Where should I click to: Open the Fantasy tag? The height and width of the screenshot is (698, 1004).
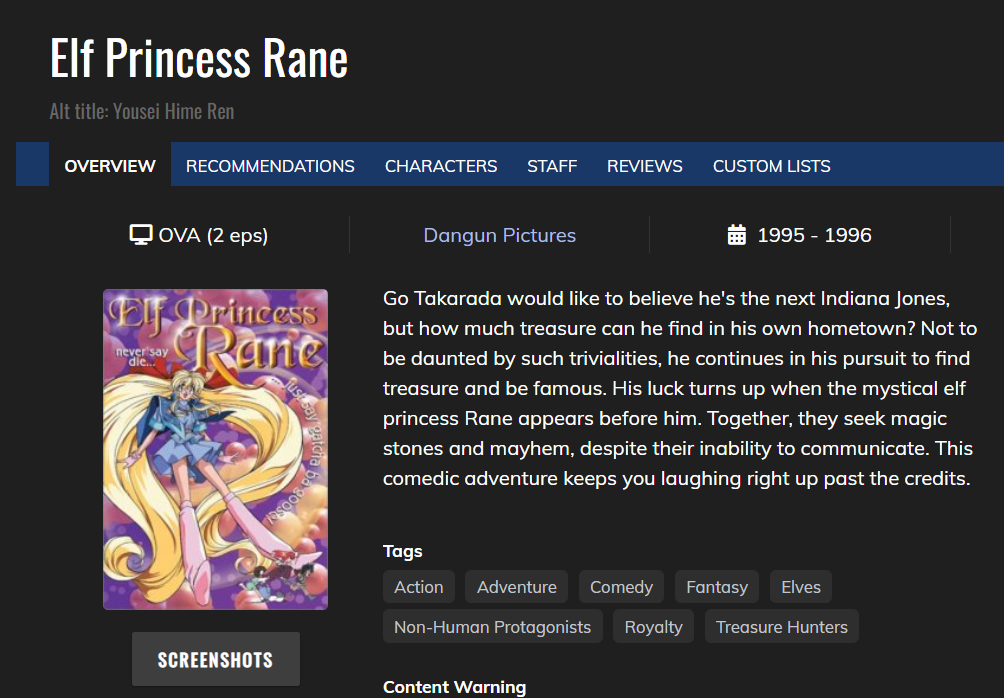coord(717,587)
